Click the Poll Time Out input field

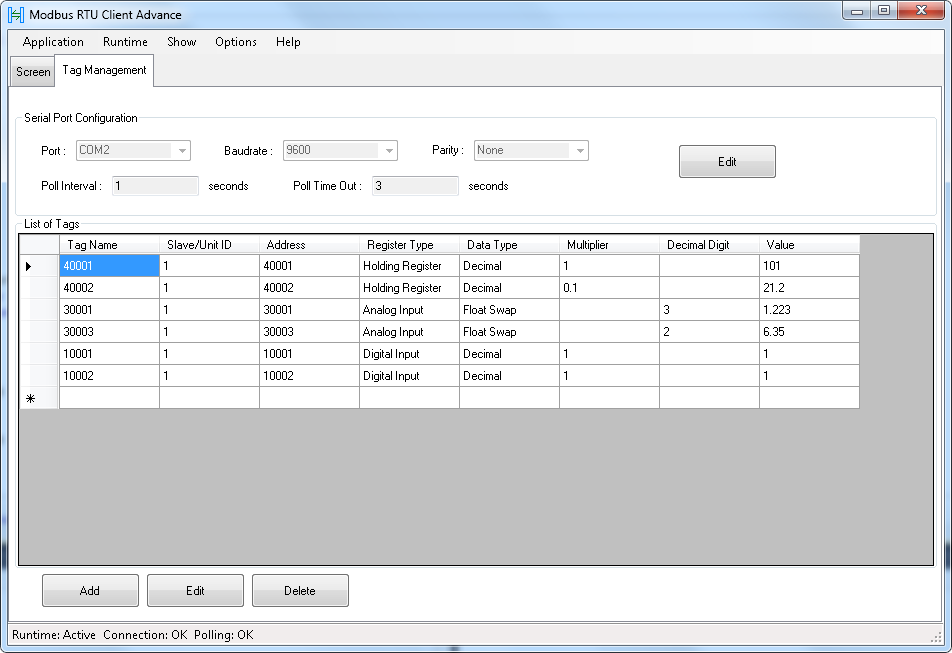[x=415, y=186]
